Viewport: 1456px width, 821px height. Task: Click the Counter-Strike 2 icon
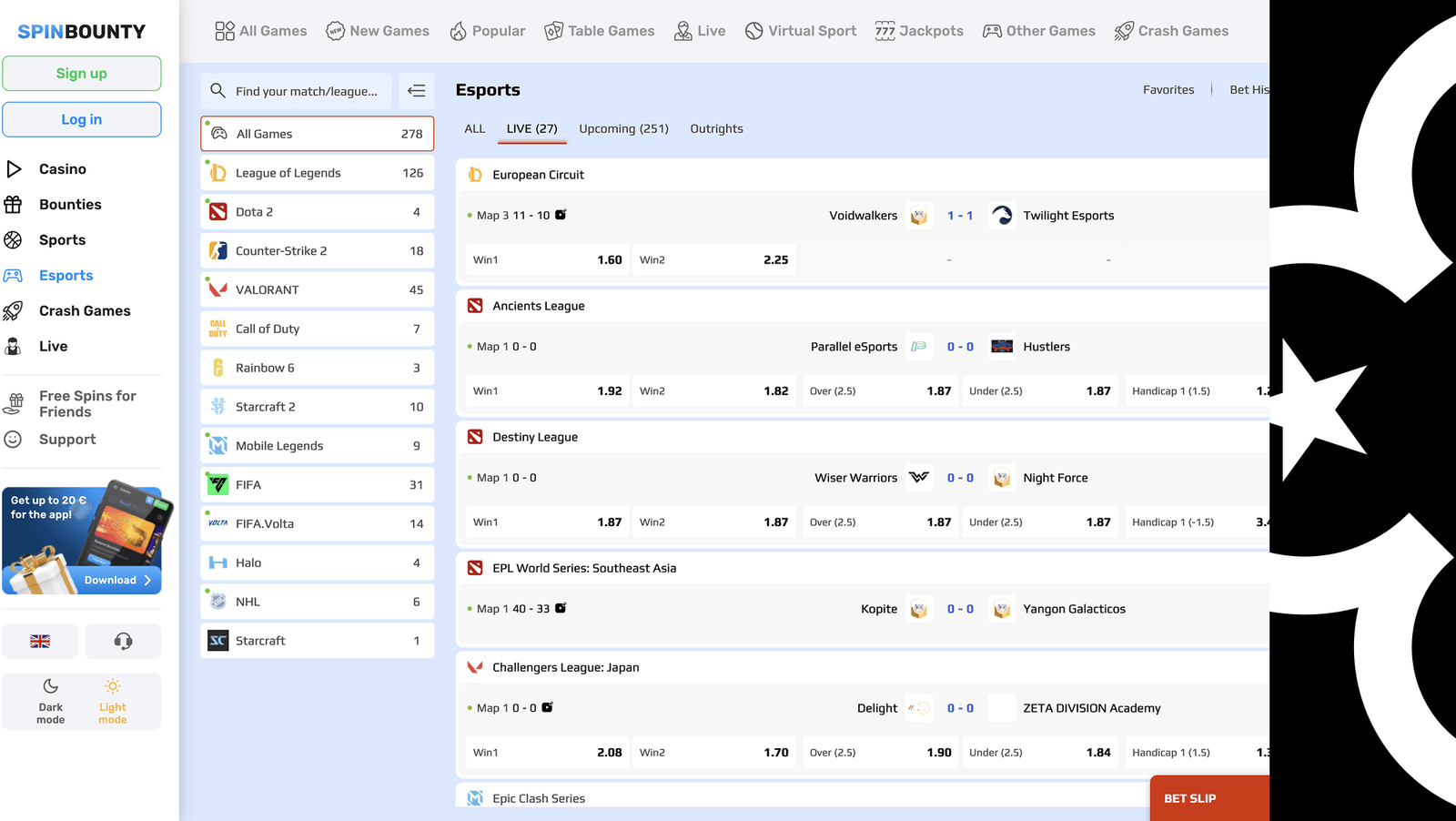coord(218,251)
